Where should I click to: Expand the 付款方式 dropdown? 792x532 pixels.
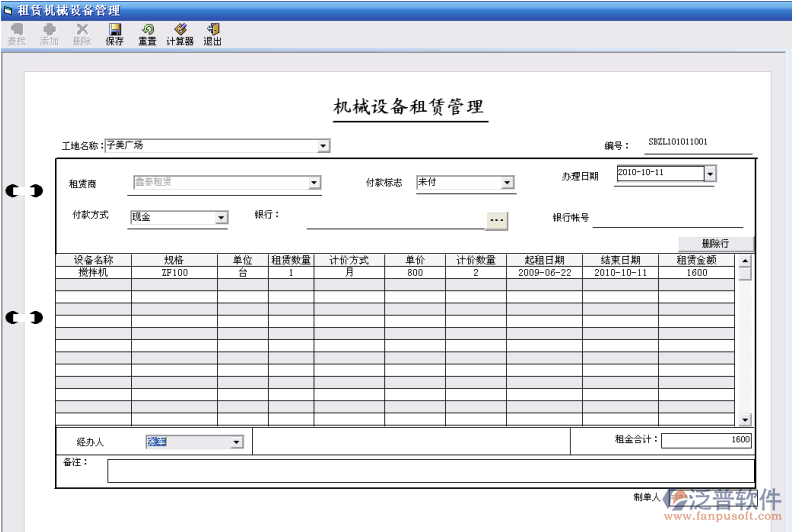click(221, 217)
